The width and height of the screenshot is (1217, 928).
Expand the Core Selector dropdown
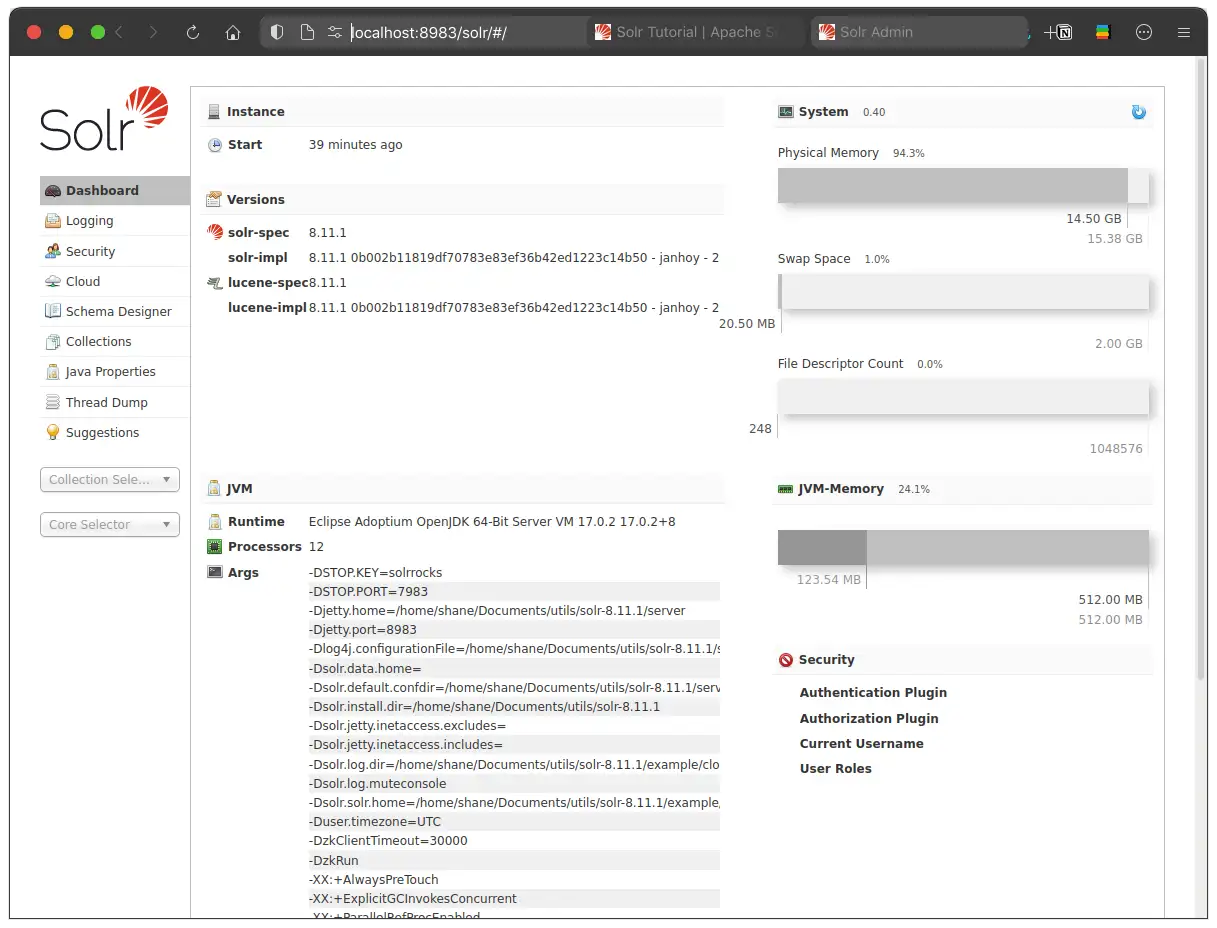110,525
